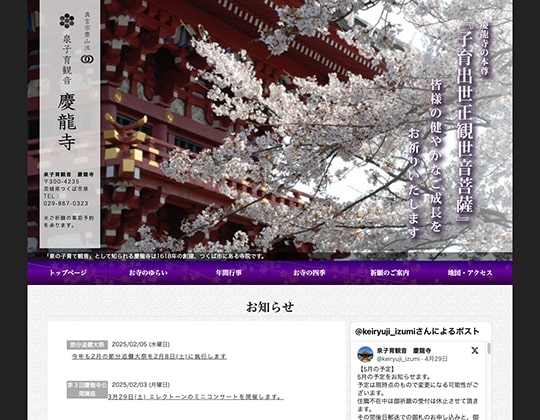Screen dimensions: 540x420
Task: Click the round sect symbol beside 豊山派
Action: (x=87, y=59)
